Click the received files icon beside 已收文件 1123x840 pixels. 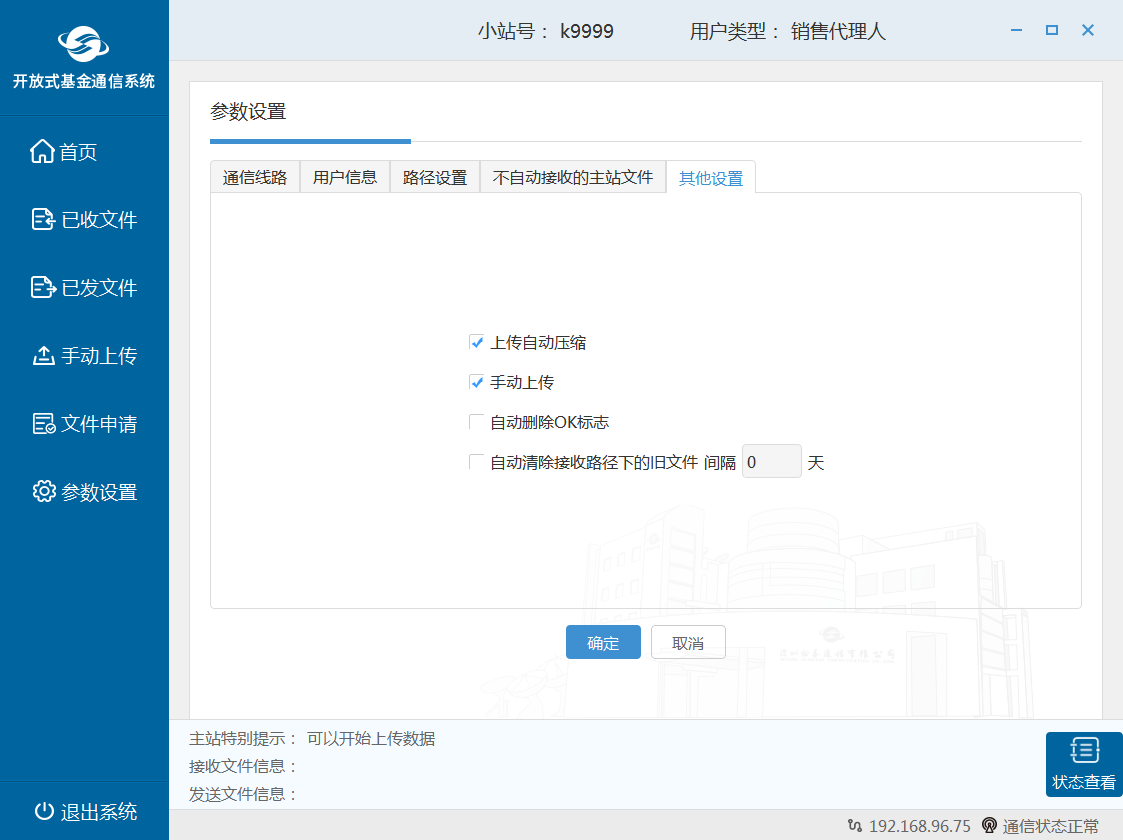(x=43, y=219)
